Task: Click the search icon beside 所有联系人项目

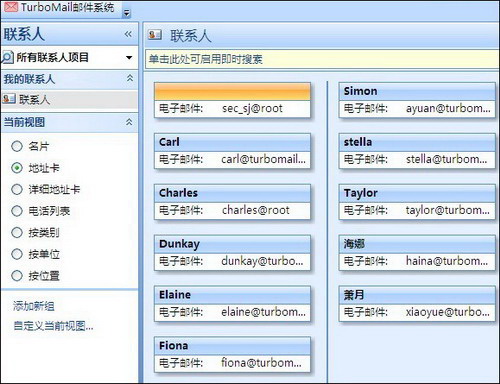Action: click(x=7, y=57)
